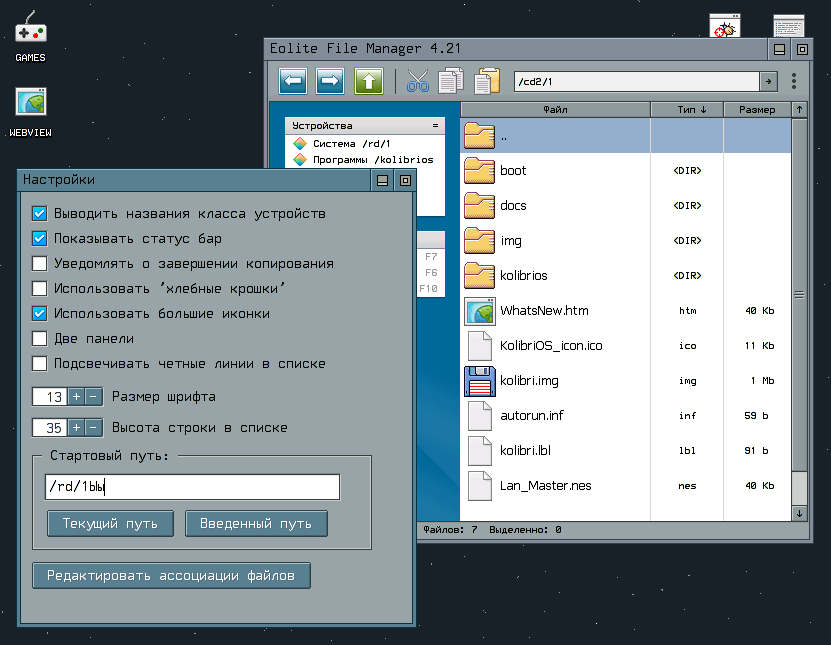Click the paste clipboard toolbar icon

pos(487,81)
